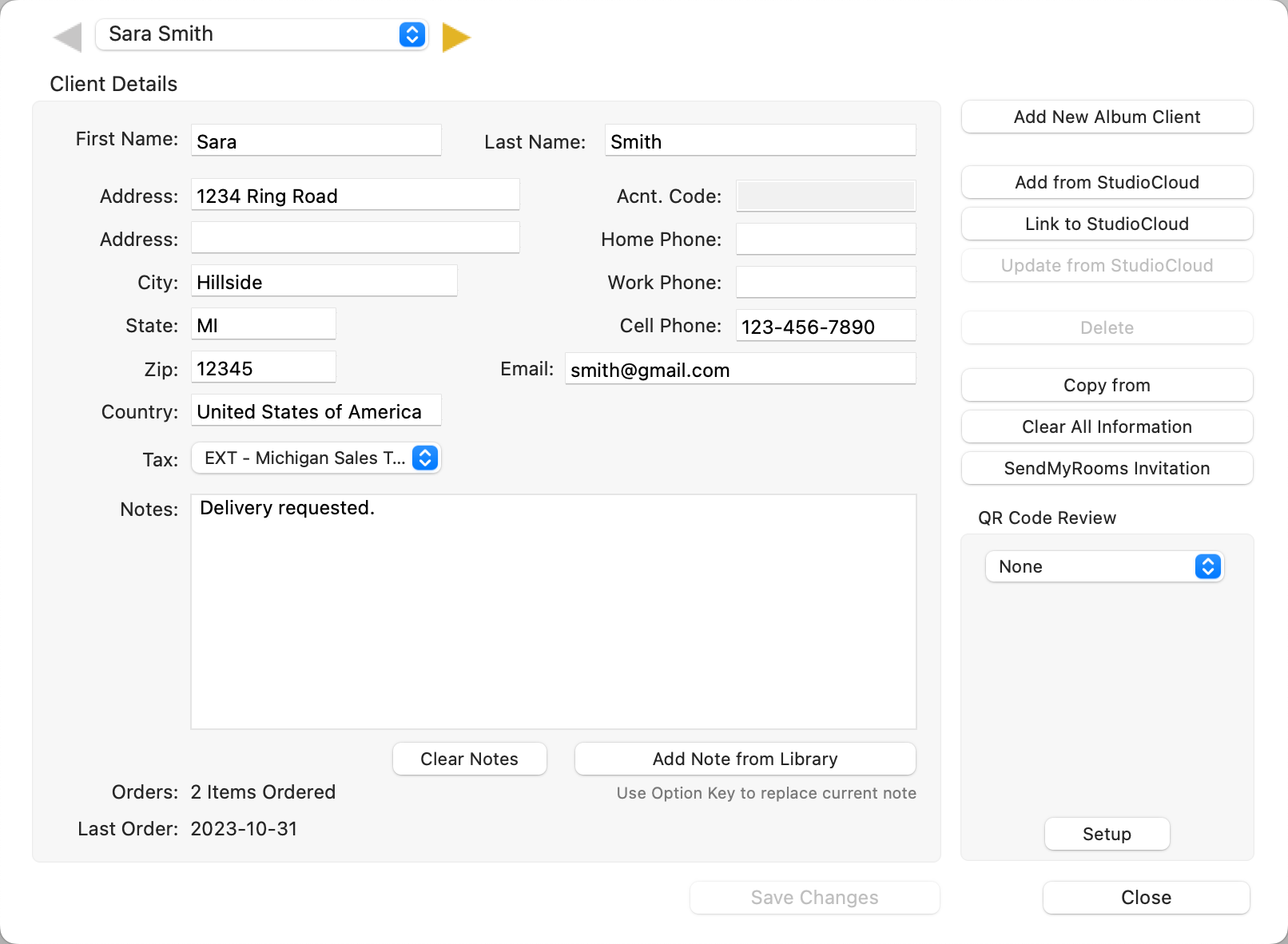Open QR code Setup

point(1107,834)
